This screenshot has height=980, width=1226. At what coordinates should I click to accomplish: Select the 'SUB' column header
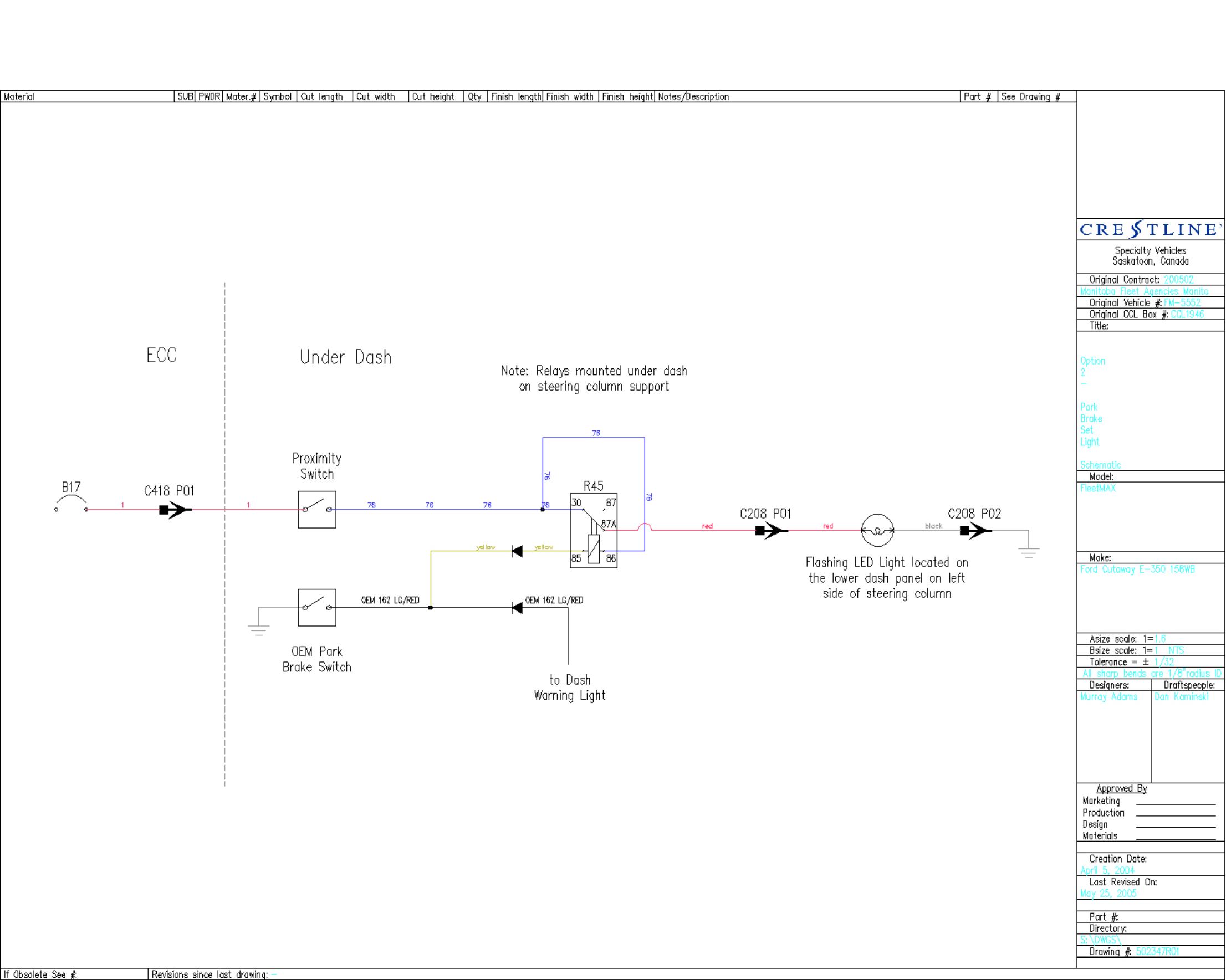point(185,96)
